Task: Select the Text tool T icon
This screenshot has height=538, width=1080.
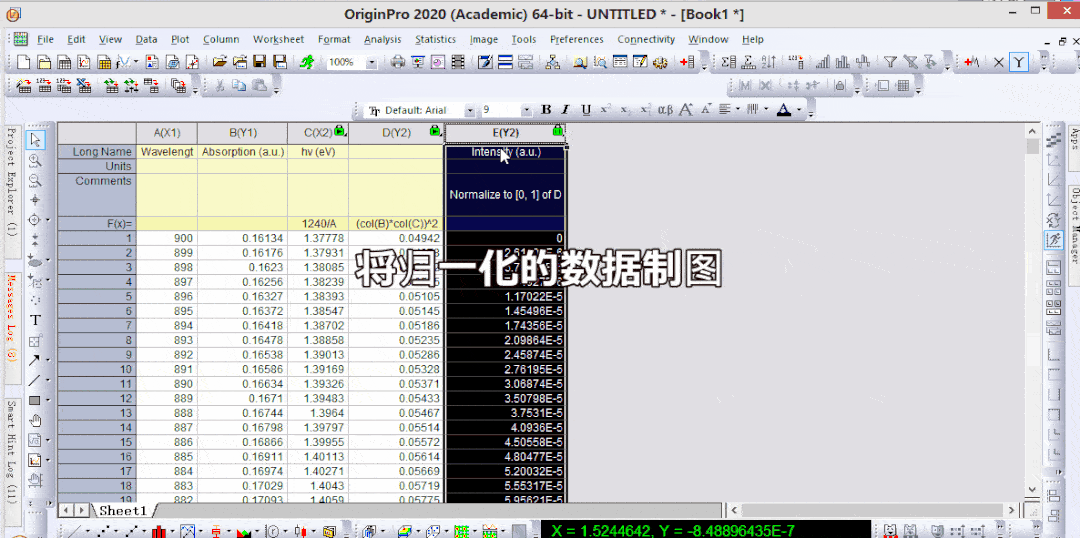Action: (36, 320)
